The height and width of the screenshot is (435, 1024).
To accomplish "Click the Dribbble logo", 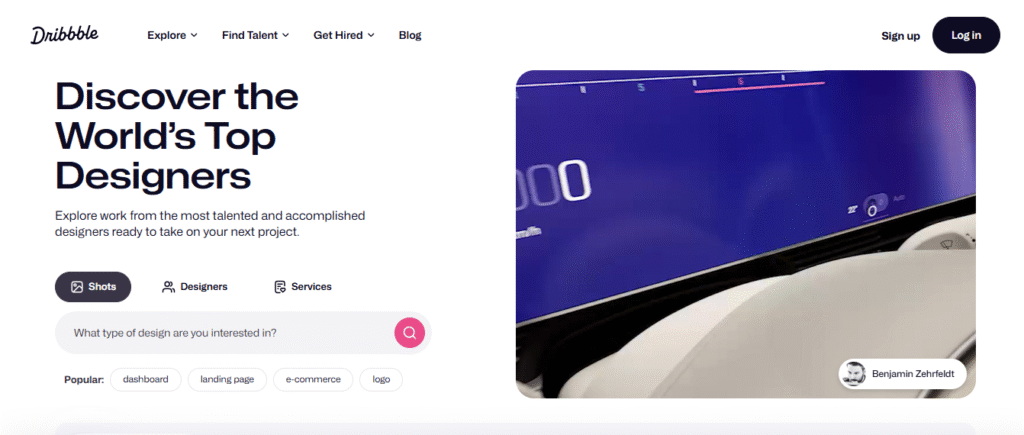I will coord(64,35).
